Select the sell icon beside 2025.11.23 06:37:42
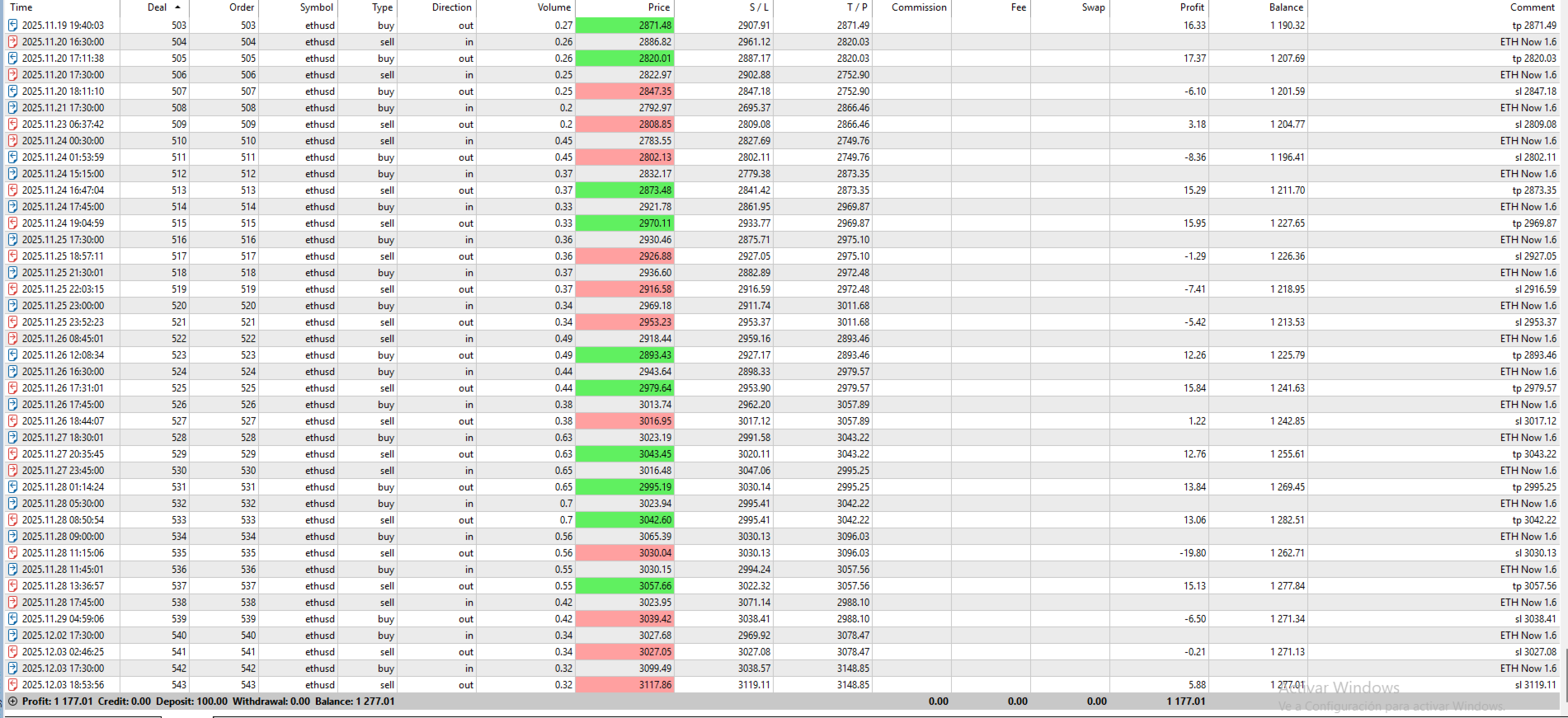The image size is (1568, 718). pos(12,124)
